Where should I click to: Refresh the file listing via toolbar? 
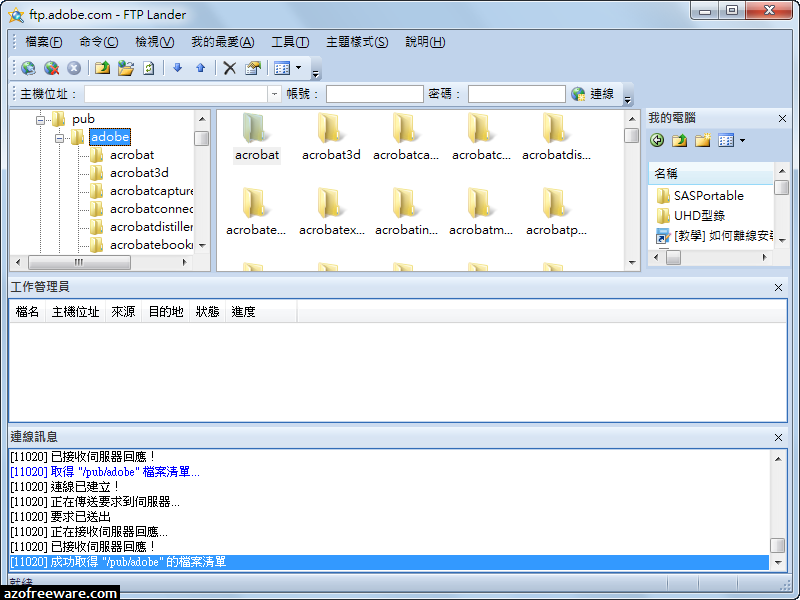pos(148,68)
